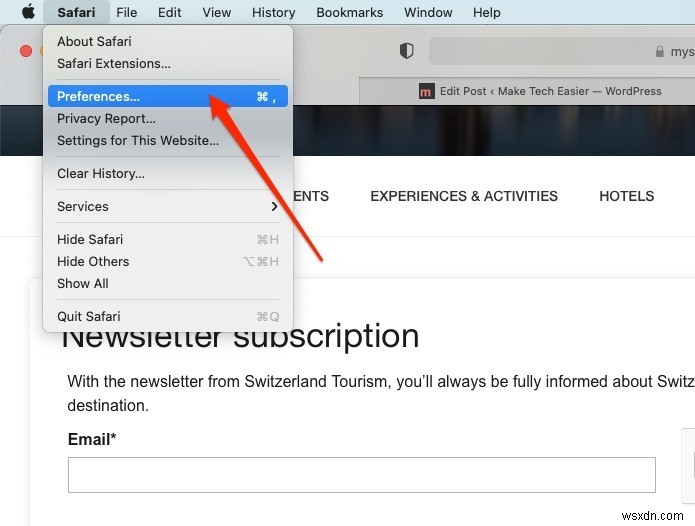
Task: Click the Email input field
Action: (362, 475)
